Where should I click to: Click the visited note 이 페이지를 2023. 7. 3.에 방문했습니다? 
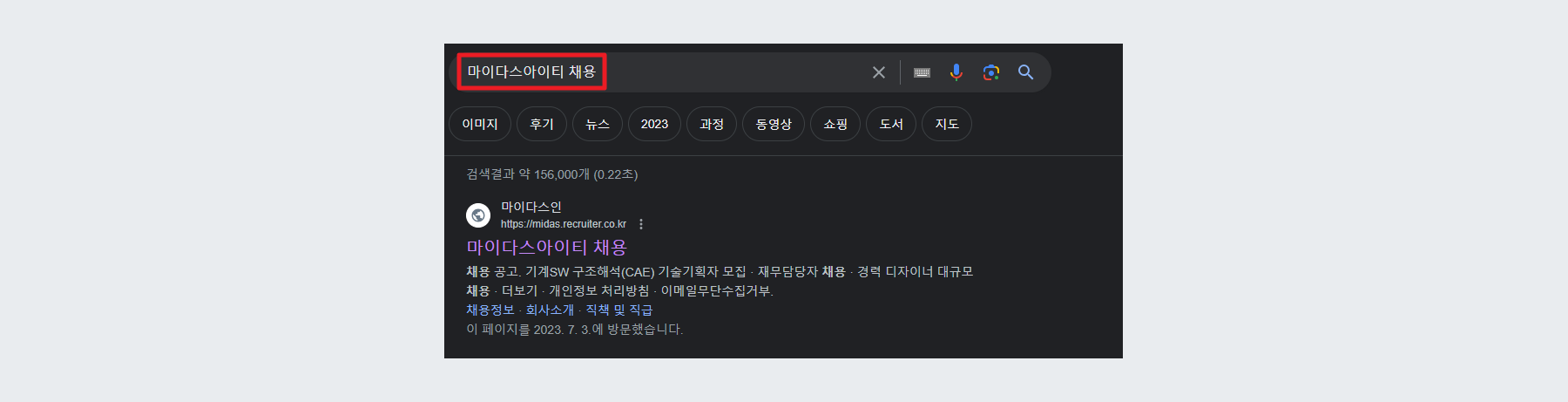pos(575,329)
